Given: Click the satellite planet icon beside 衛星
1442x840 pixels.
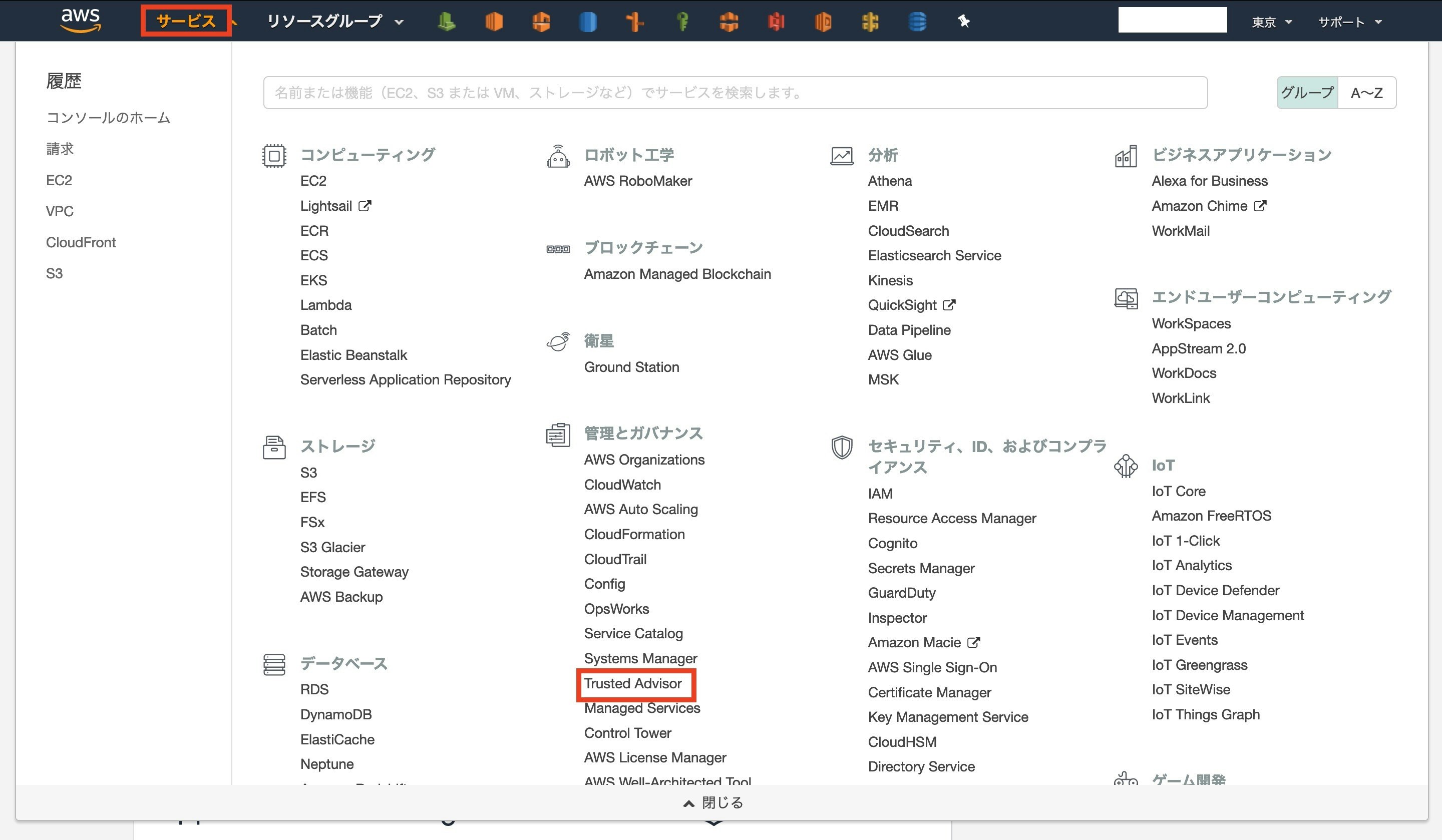Looking at the screenshot, I should click(x=558, y=341).
